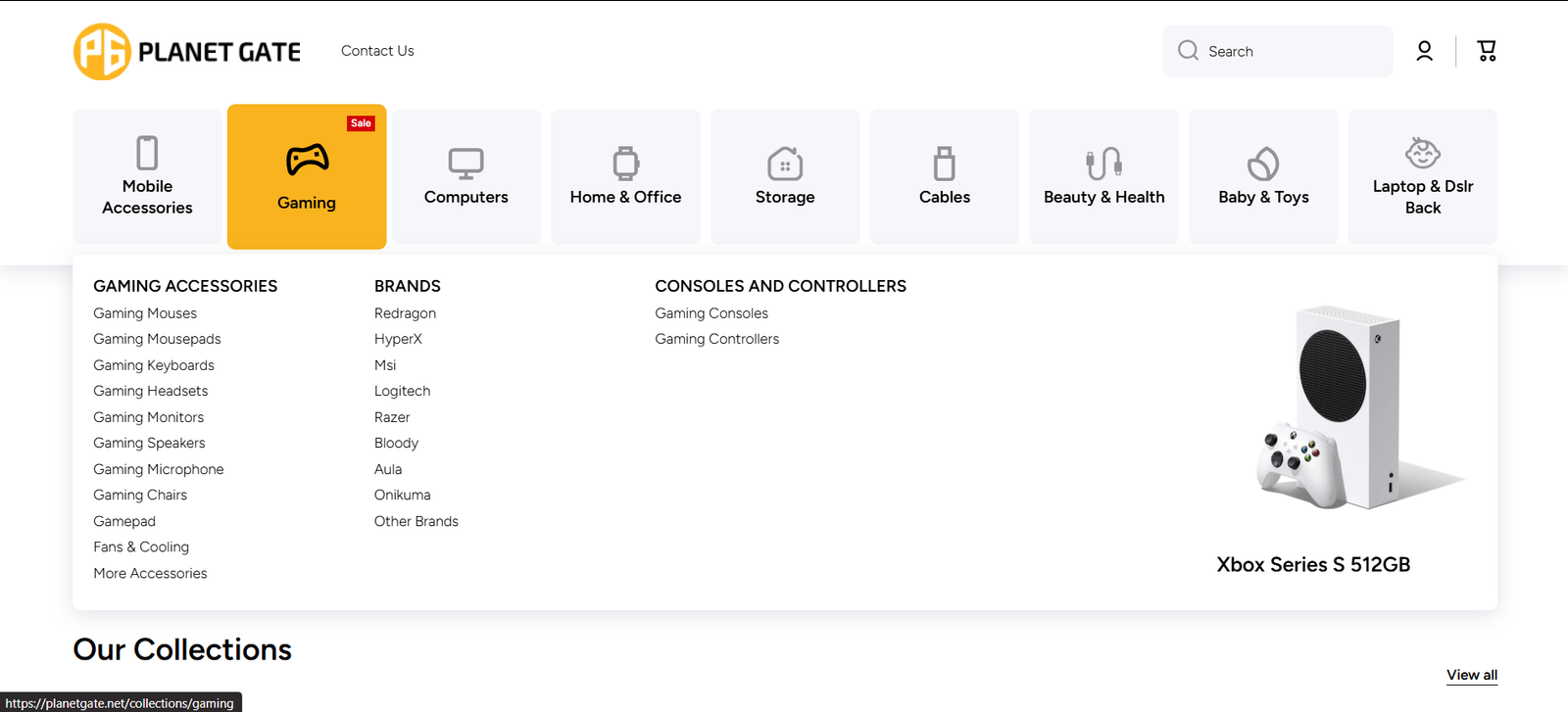Viewport: 1568px width, 712px height.
Task: Open Gaming Mouses link
Action: [x=145, y=313]
